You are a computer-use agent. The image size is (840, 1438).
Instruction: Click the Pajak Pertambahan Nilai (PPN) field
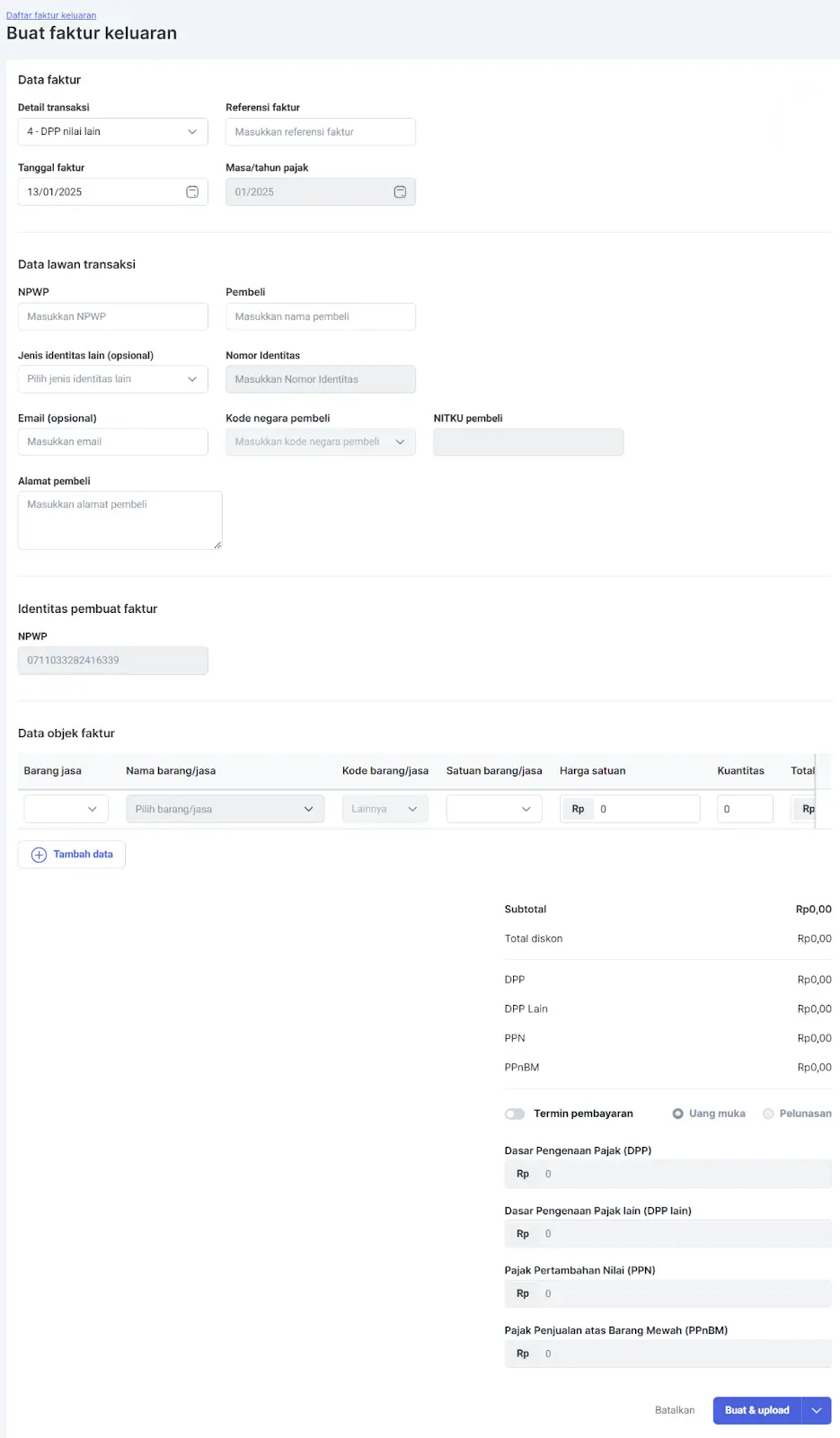pos(668,1293)
